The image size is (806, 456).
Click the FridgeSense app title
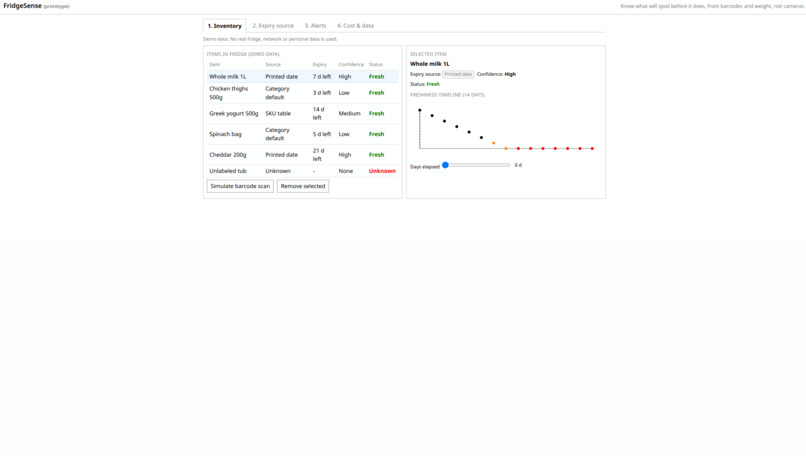tap(23, 6)
